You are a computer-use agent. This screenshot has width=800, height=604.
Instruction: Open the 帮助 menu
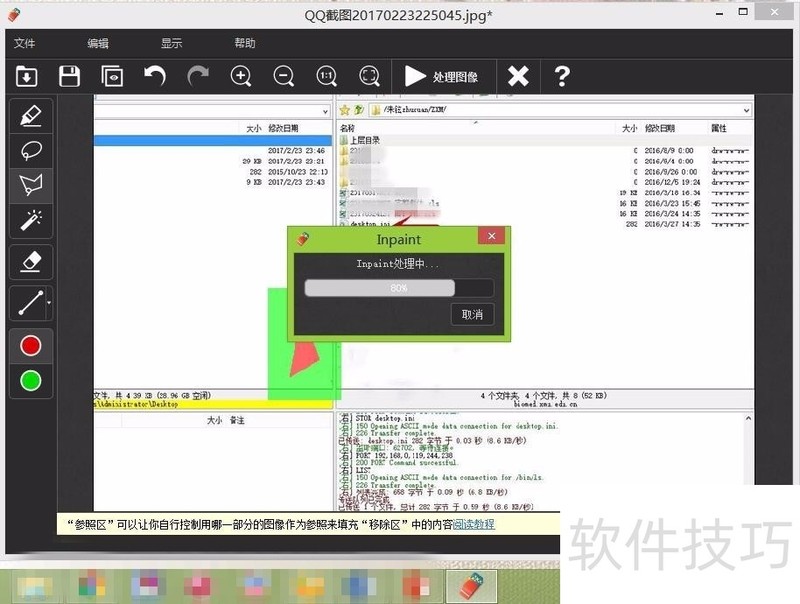(x=244, y=43)
